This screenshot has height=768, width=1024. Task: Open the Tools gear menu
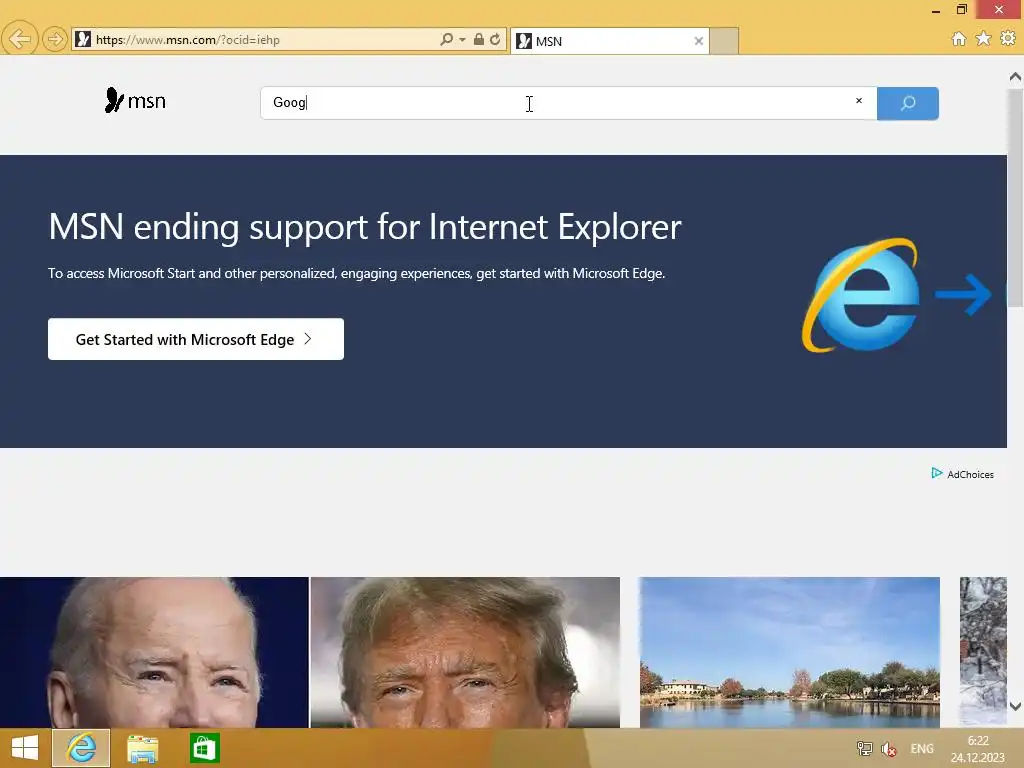[1008, 39]
